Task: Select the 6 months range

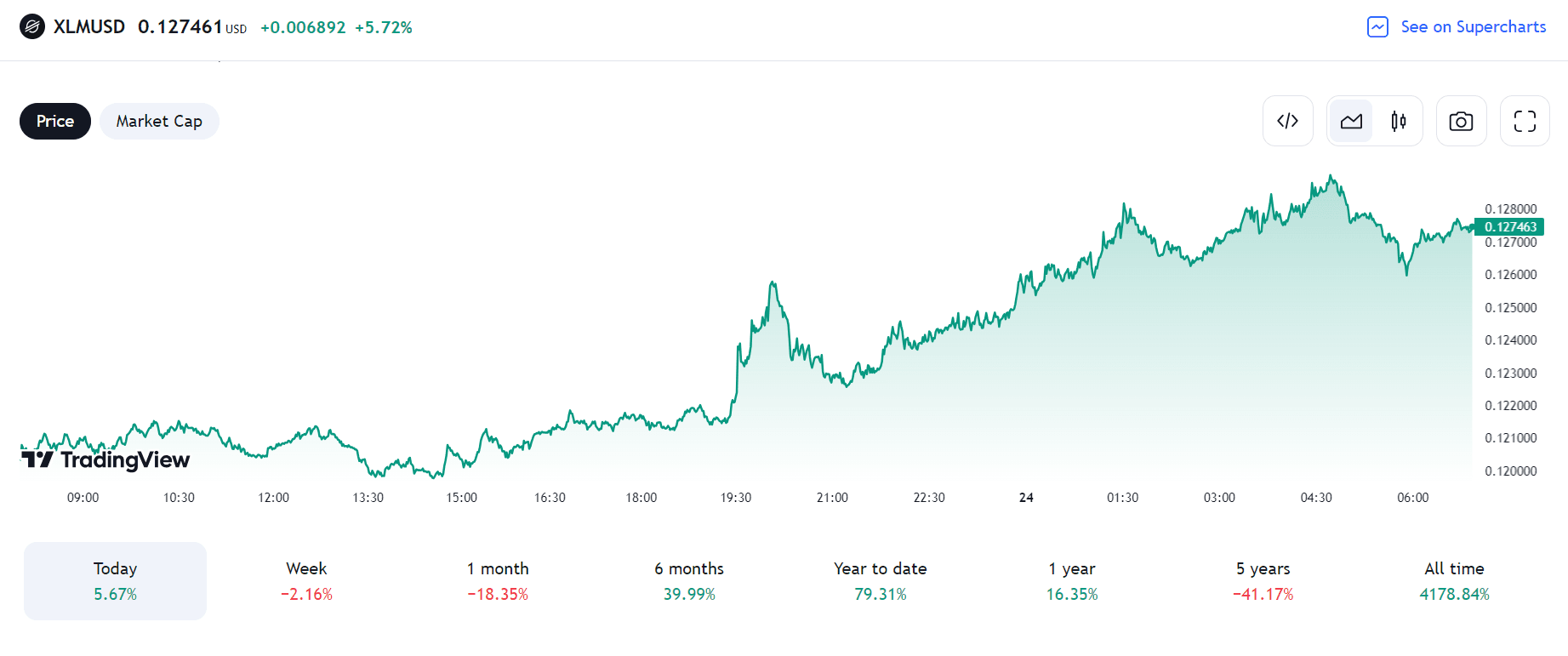Action: coord(689,580)
